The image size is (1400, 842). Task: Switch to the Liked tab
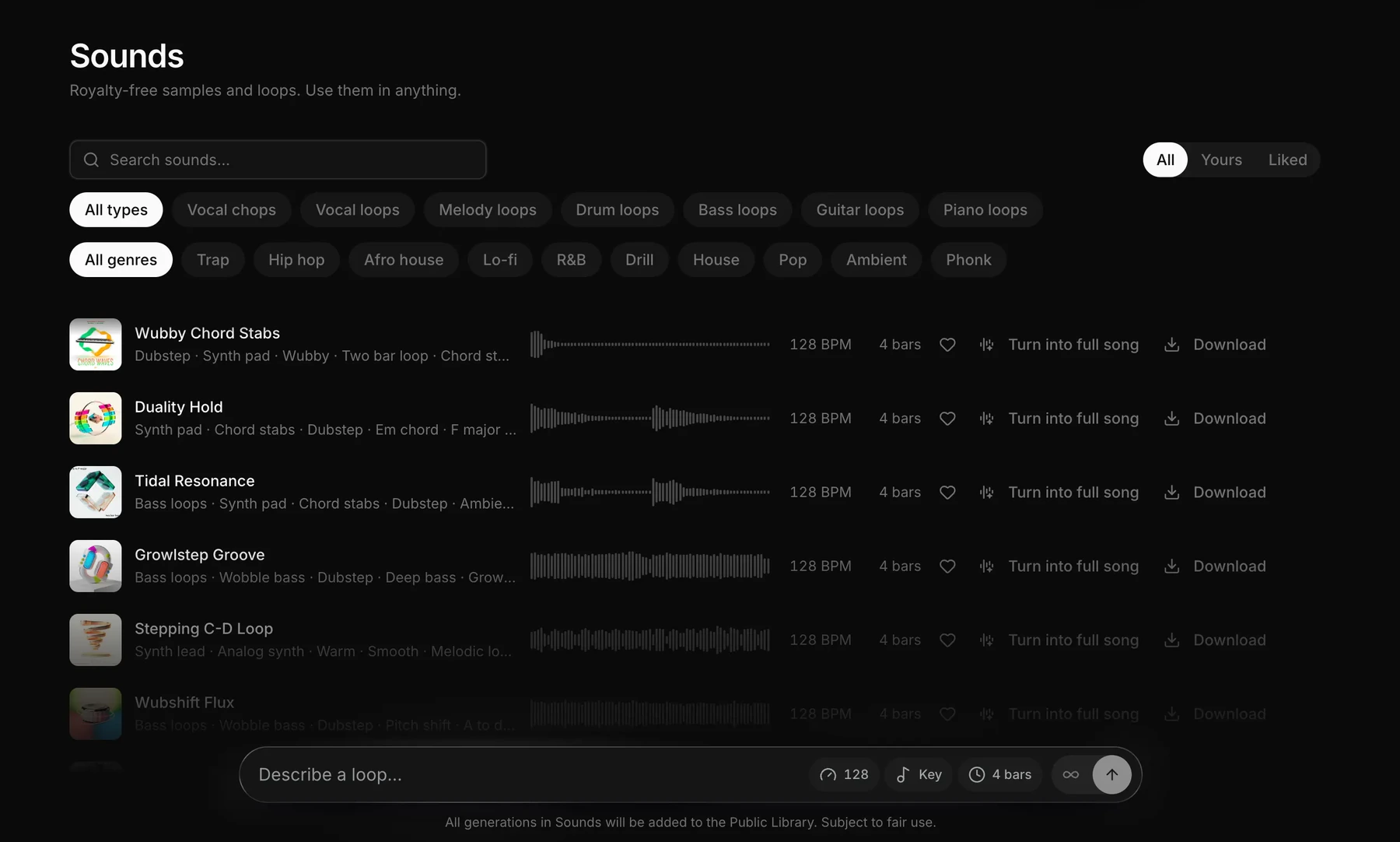pyautogui.click(x=1288, y=160)
